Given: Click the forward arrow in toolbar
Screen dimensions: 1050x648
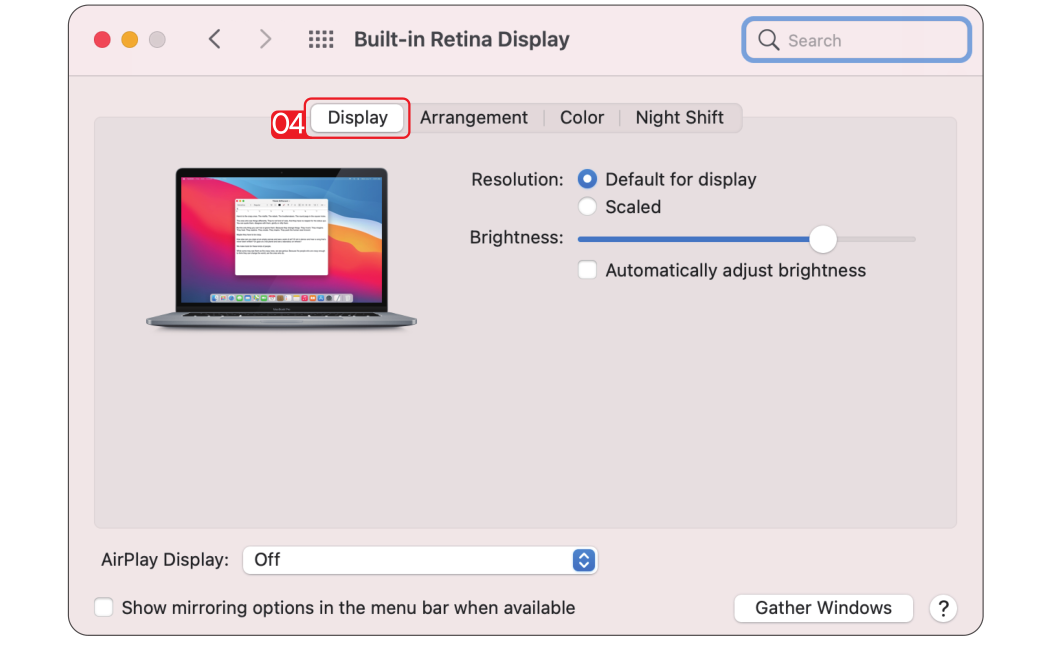Looking at the screenshot, I should pyautogui.click(x=265, y=40).
